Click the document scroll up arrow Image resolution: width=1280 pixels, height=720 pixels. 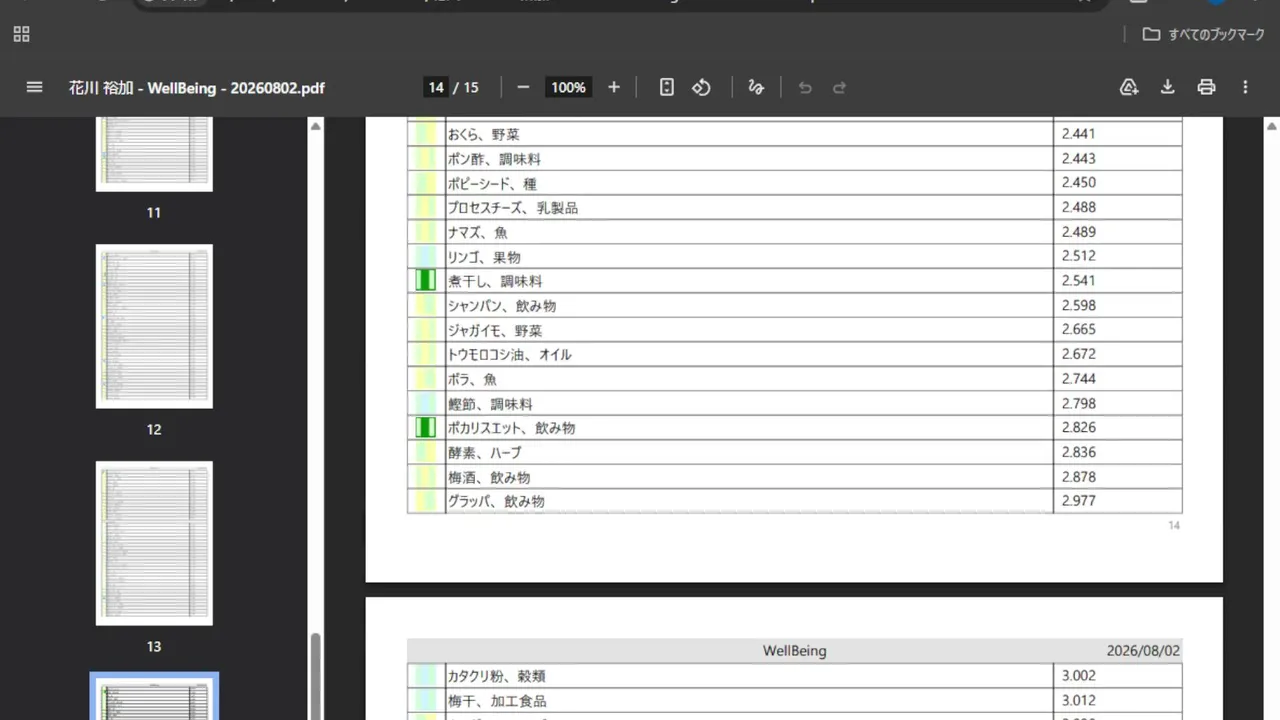(x=1271, y=126)
